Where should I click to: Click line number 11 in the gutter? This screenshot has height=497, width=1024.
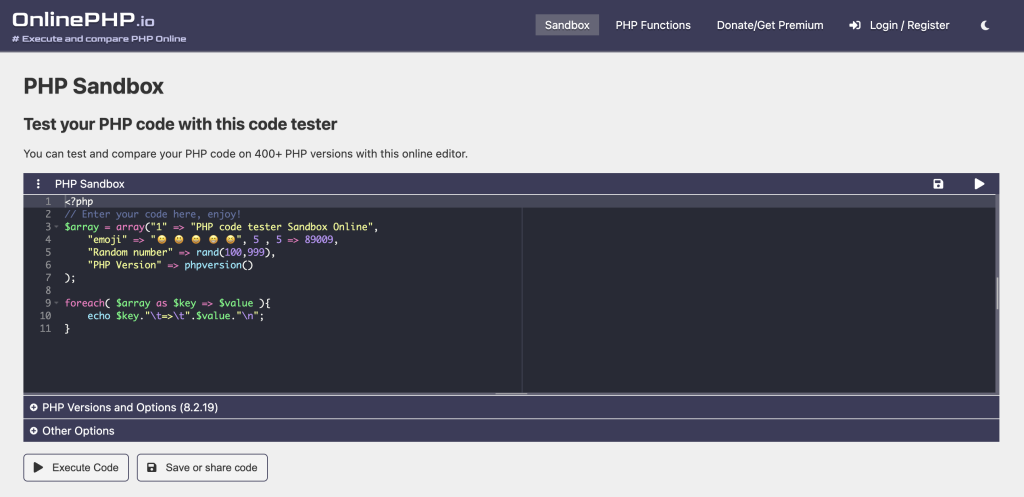[45, 328]
